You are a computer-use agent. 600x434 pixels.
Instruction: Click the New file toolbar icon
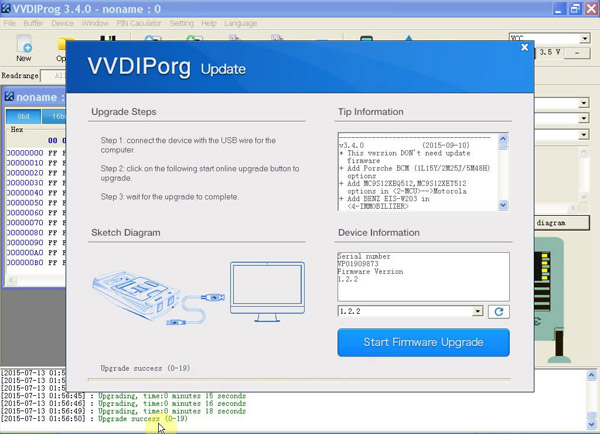24,48
